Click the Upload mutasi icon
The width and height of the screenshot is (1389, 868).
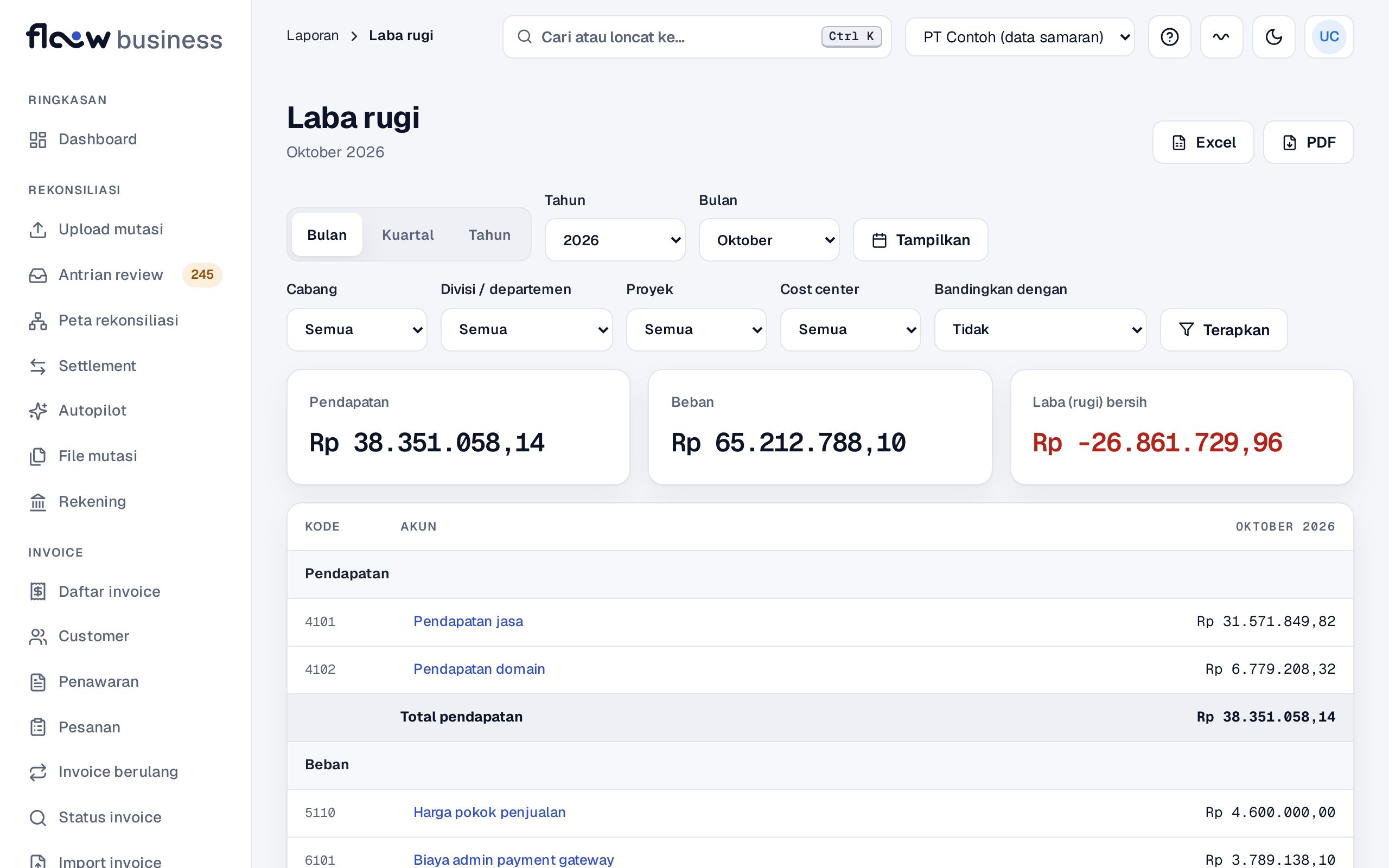point(38,229)
